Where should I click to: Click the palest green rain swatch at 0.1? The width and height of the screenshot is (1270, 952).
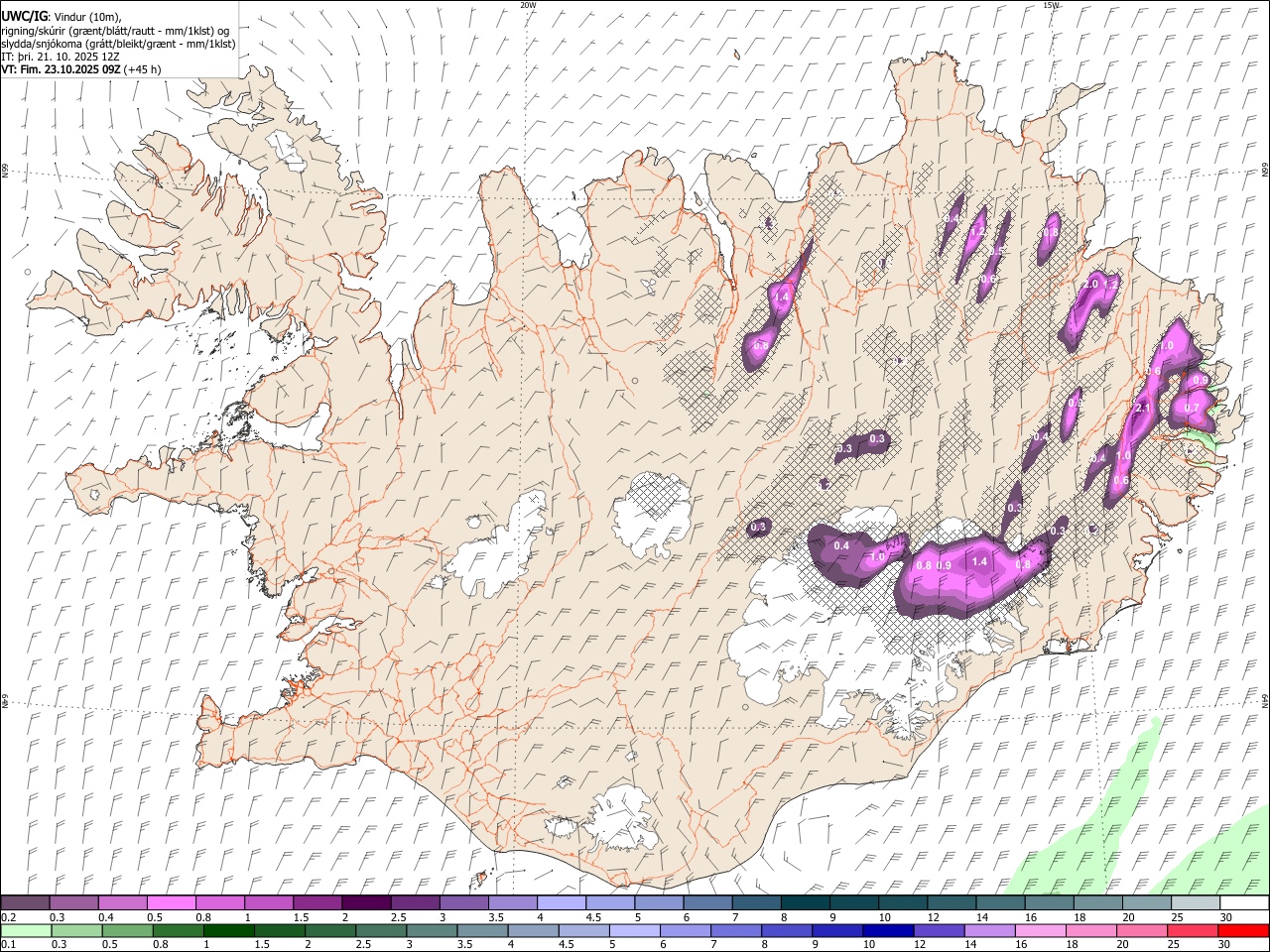pos(27,930)
